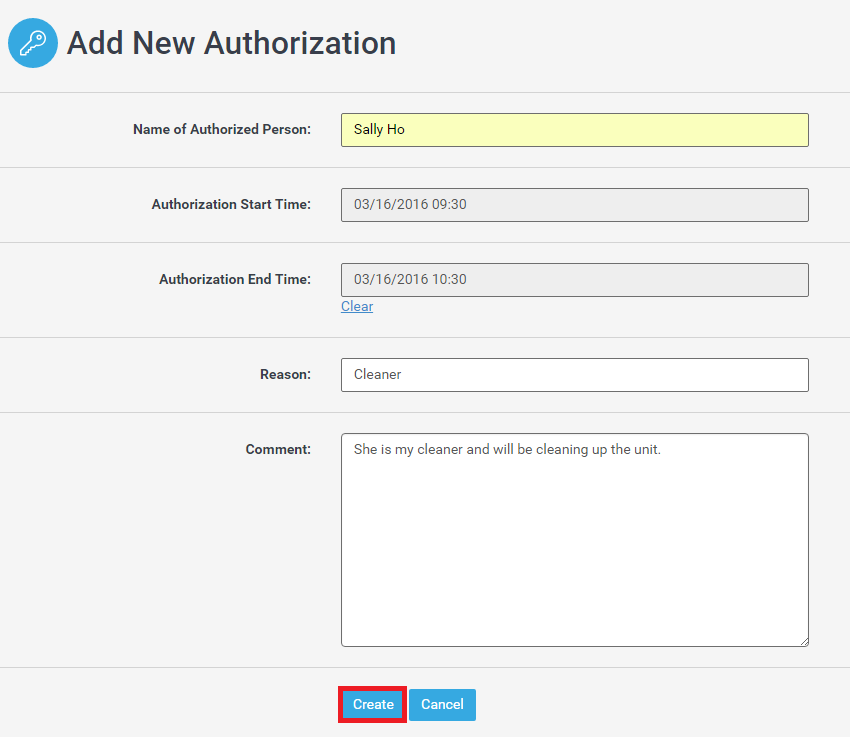Click the key icon beside the title

point(33,43)
